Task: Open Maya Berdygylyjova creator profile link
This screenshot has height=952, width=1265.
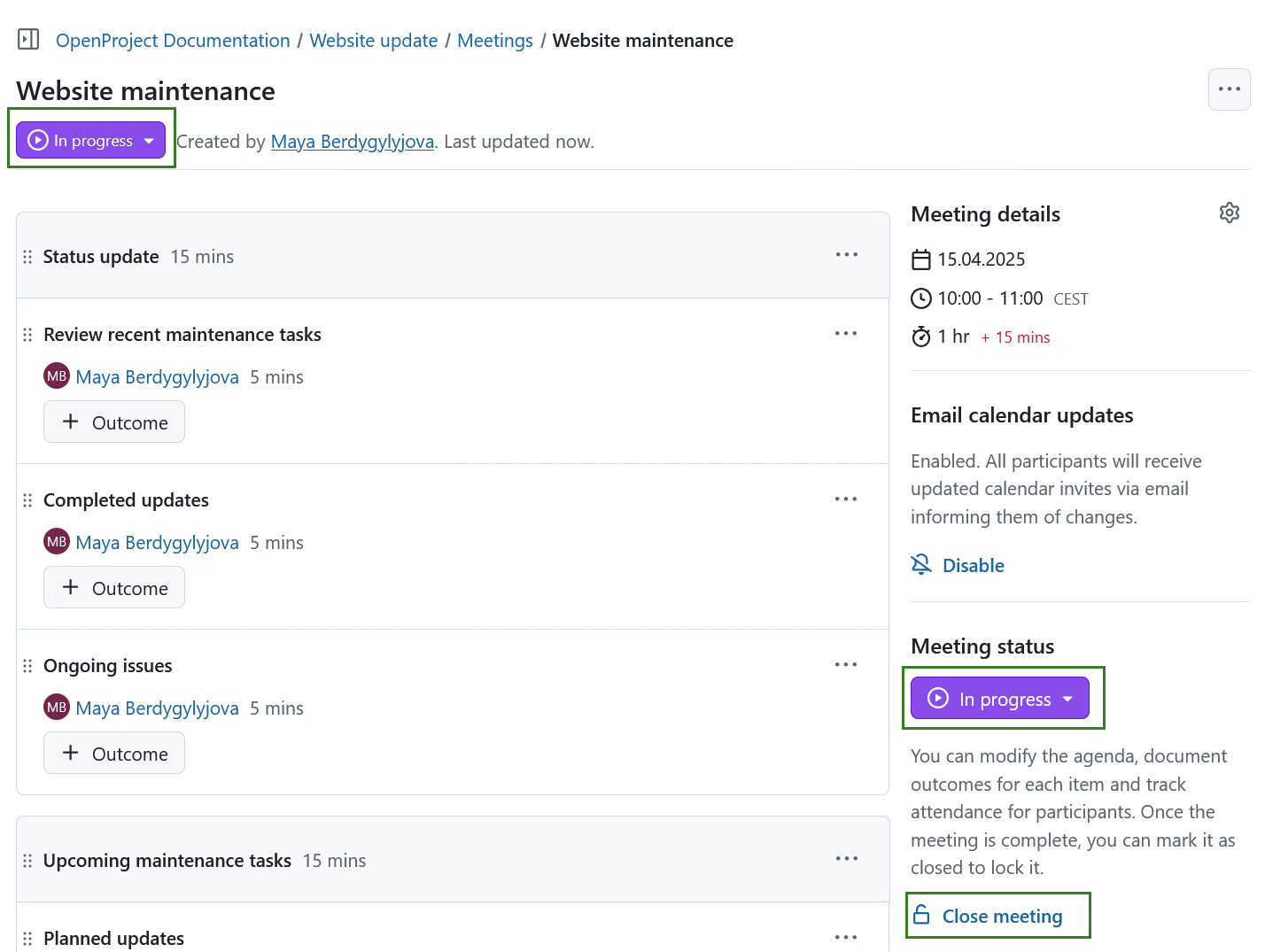Action: click(x=352, y=142)
